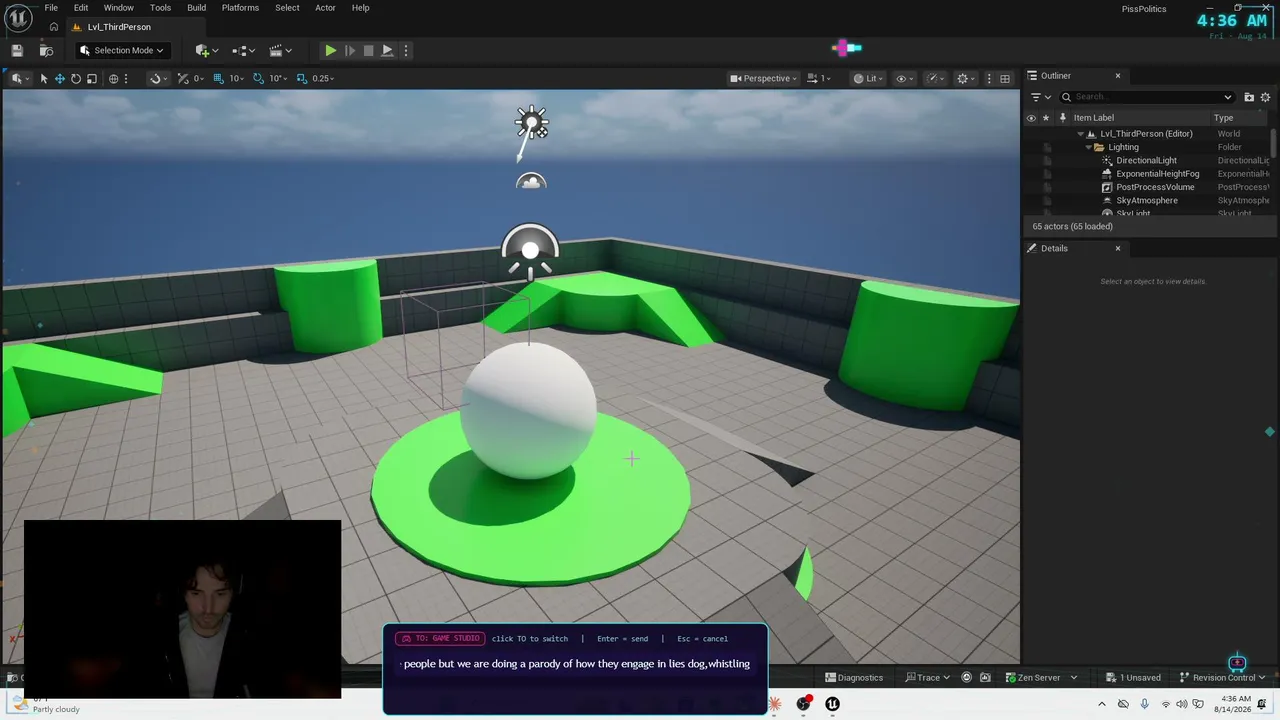Toggle scale snapping icon
The width and height of the screenshot is (1280, 720).
tap(301, 78)
